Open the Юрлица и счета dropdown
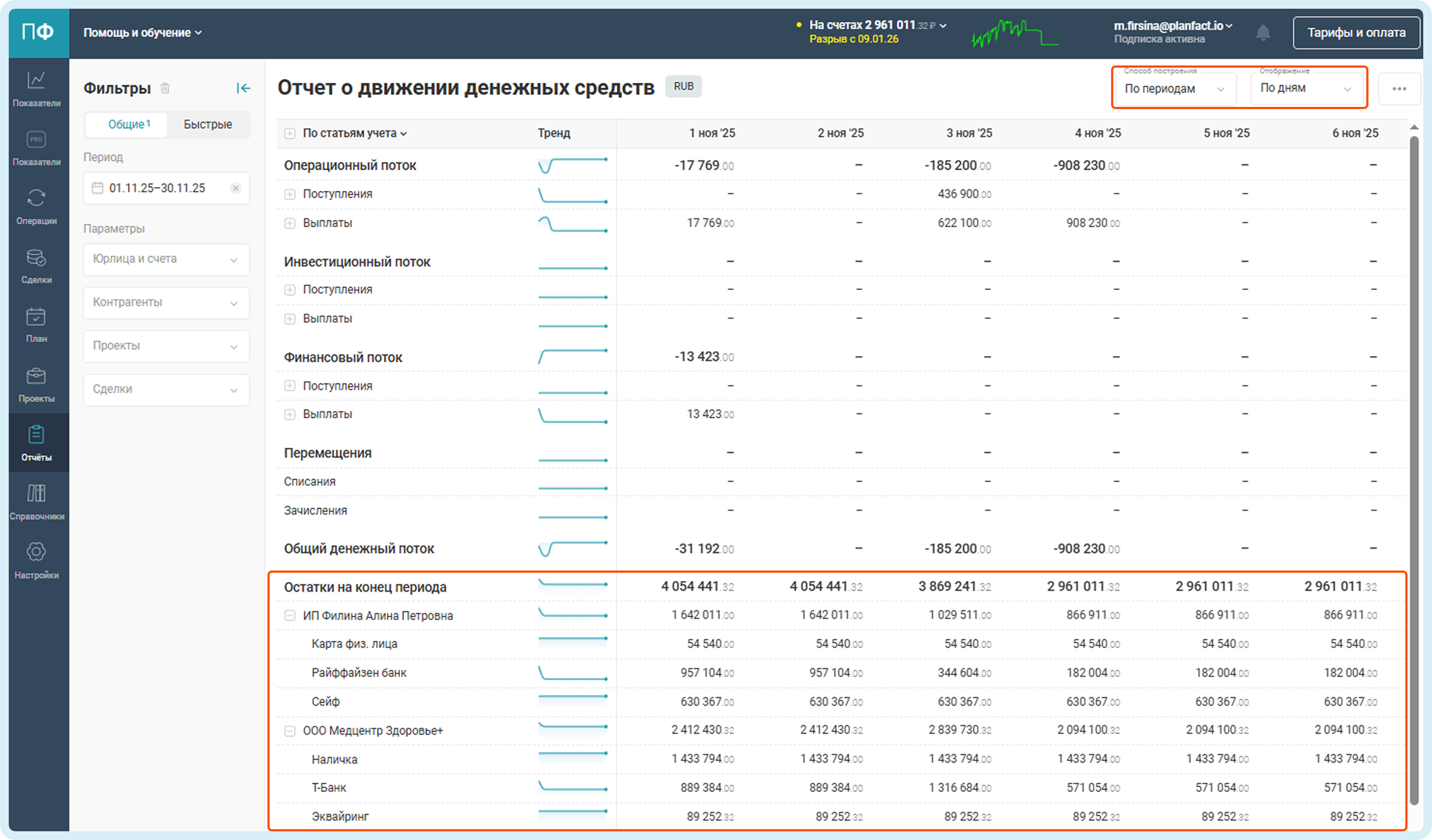The height and width of the screenshot is (840, 1432). coord(166,260)
